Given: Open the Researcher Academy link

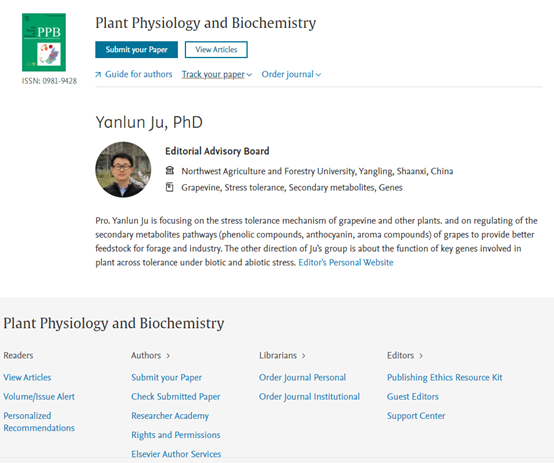Looking at the screenshot, I should [x=170, y=416].
